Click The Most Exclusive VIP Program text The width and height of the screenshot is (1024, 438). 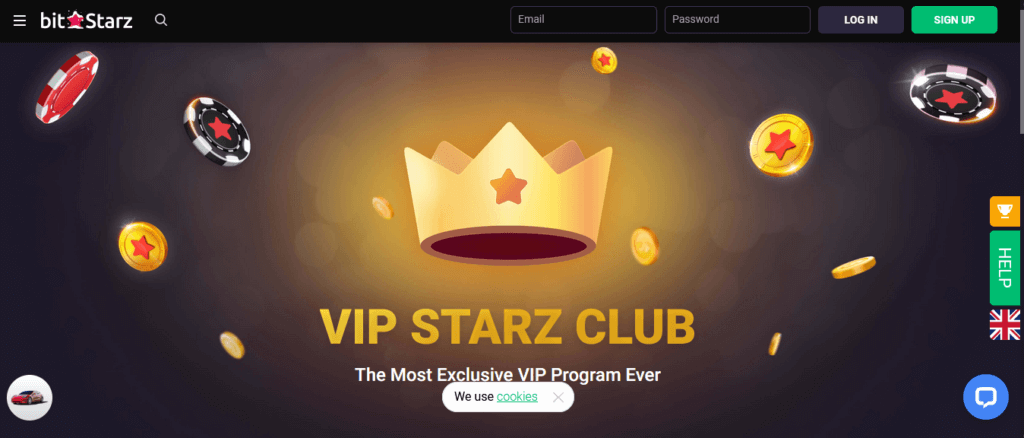(507, 375)
